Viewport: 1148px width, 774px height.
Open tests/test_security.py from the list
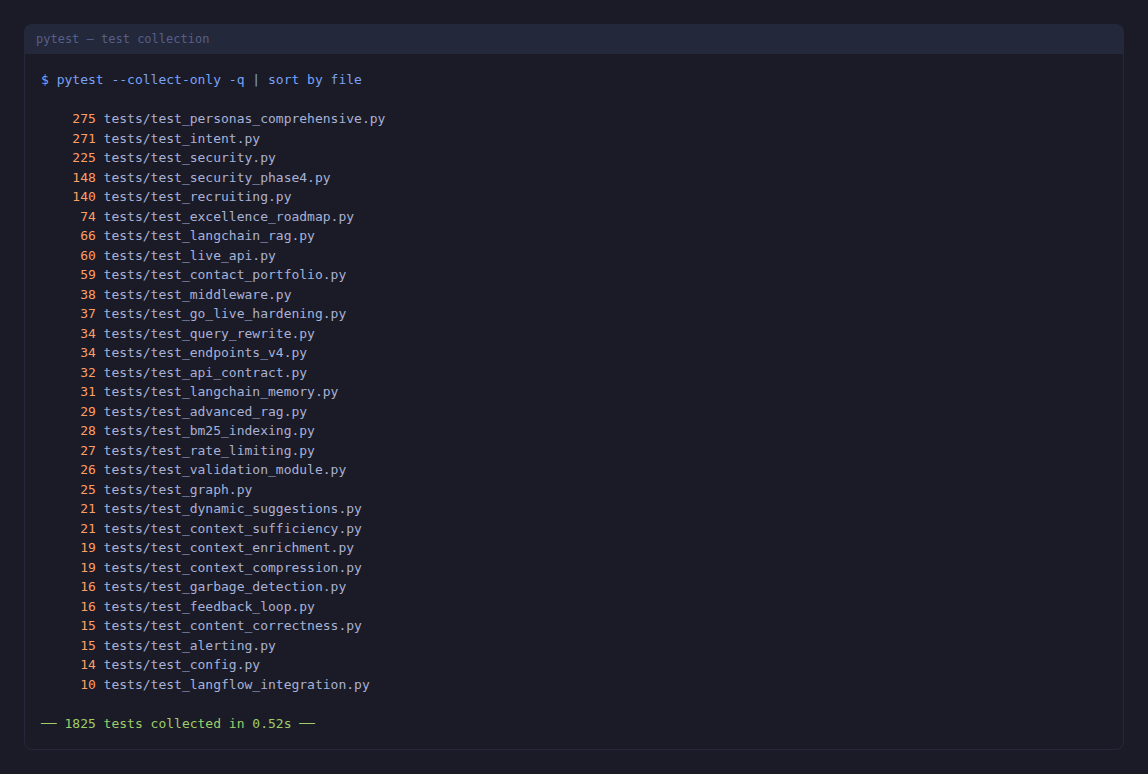click(x=189, y=158)
